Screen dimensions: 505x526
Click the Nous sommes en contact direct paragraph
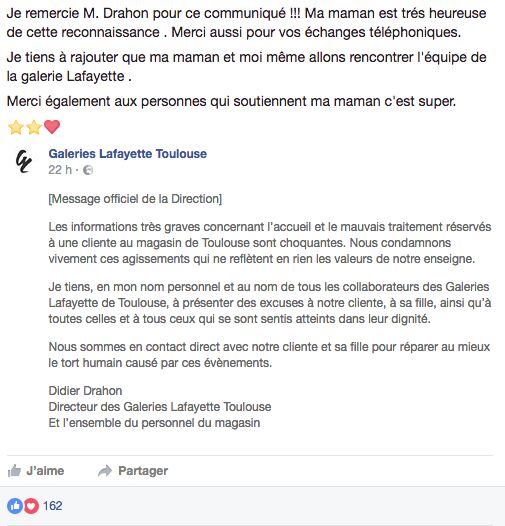269,355
